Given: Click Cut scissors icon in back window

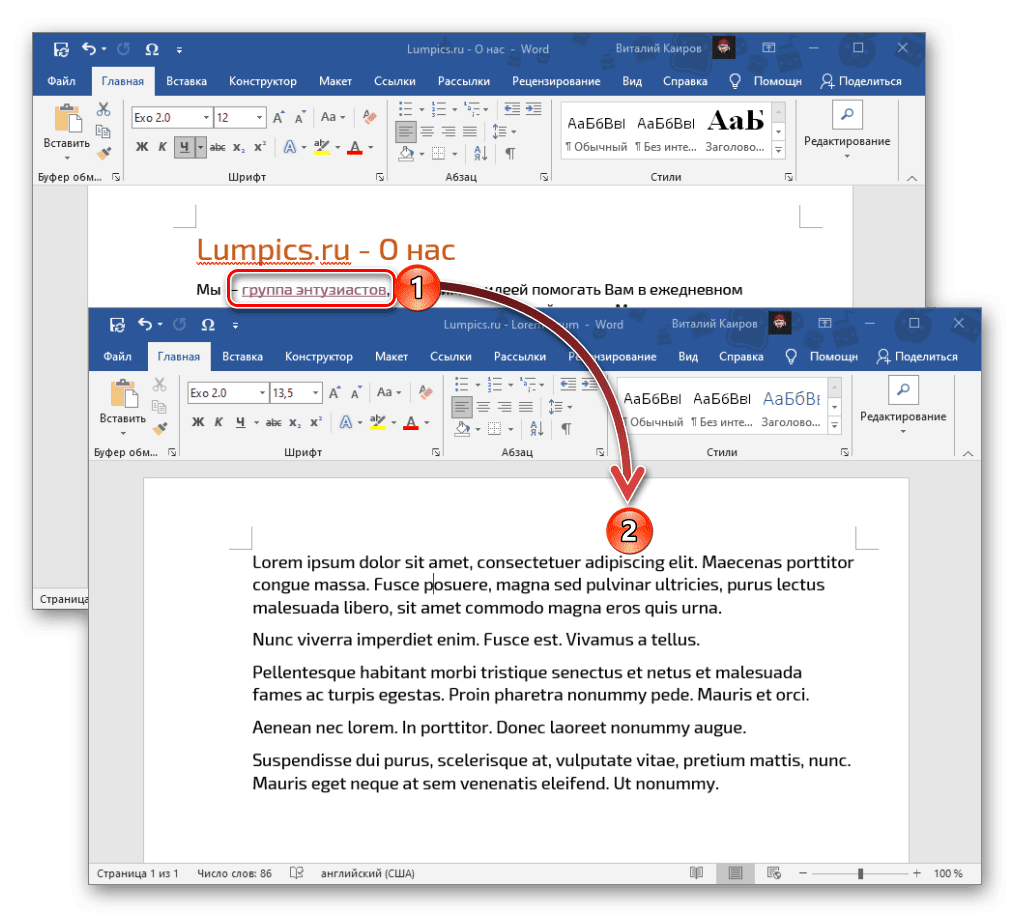Looking at the screenshot, I should 103,109.
